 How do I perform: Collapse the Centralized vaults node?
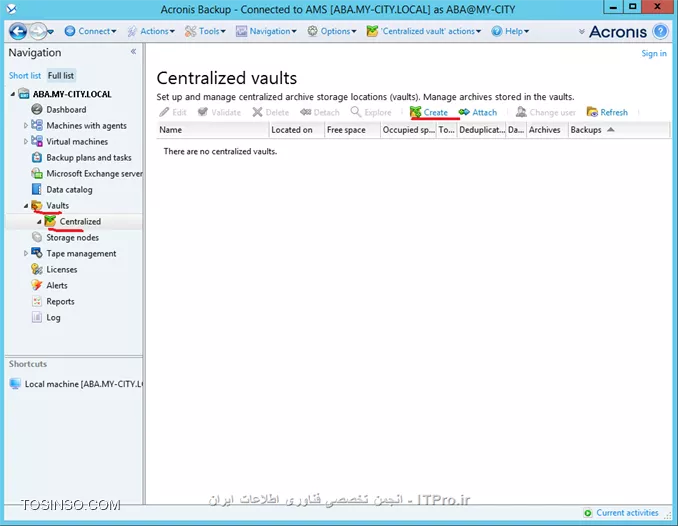click(x=39, y=221)
